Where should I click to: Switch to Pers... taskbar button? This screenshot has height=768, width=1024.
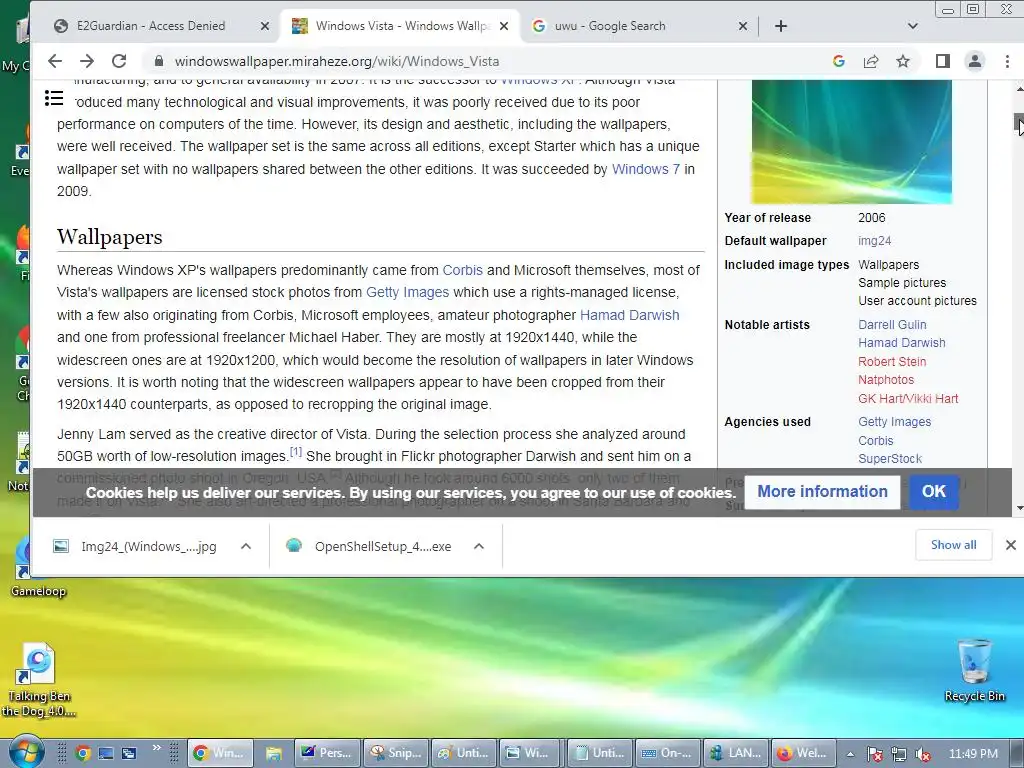[x=328, y=753]
